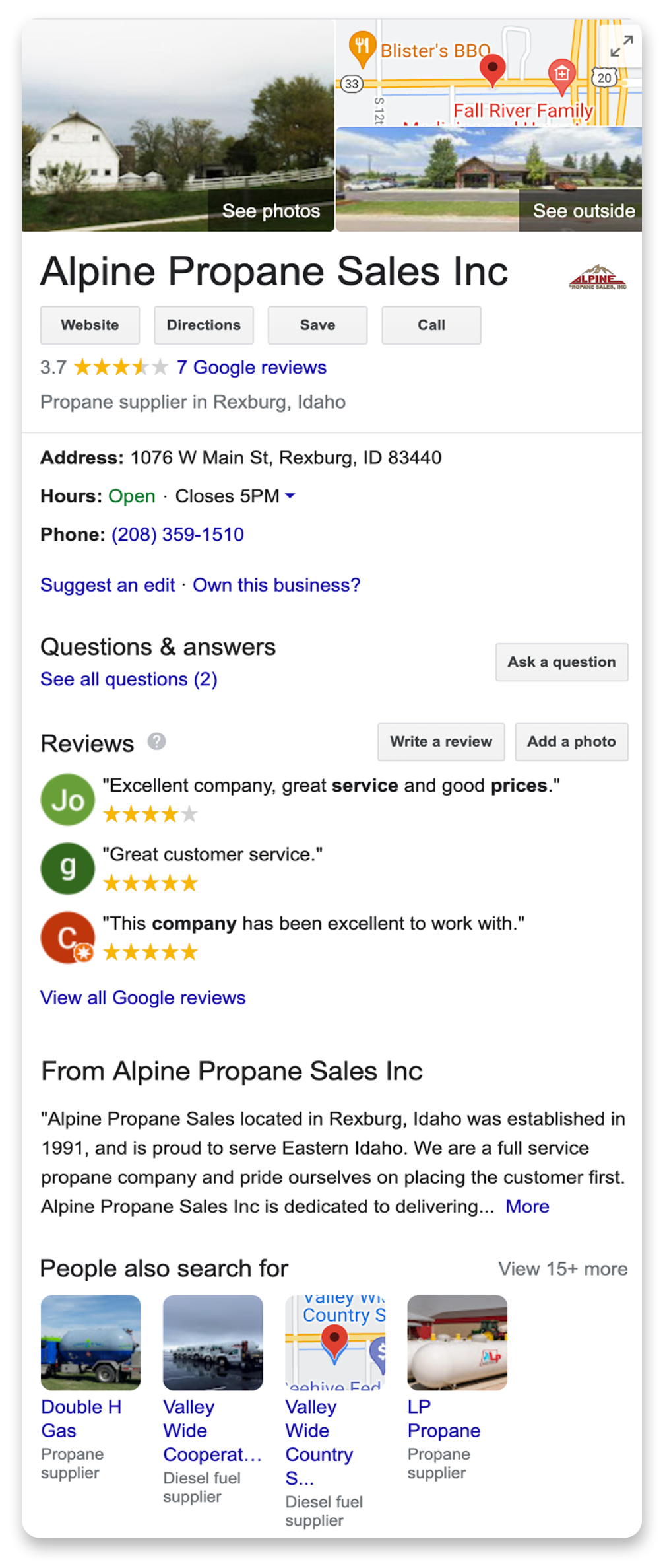This screenshot has width=665, height=1568.
Task: Open the See outside street view thumbnail
Action: coord(489,180)
